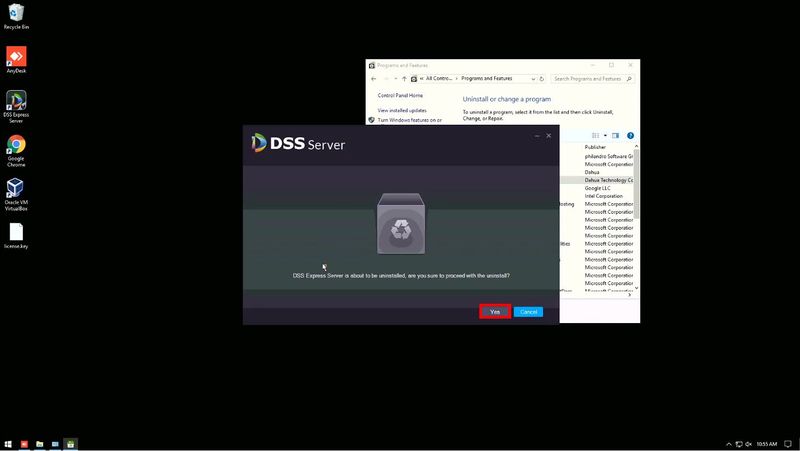800x451 pixels.
Task: Select the Dahua publisher row
Action: 592,172
